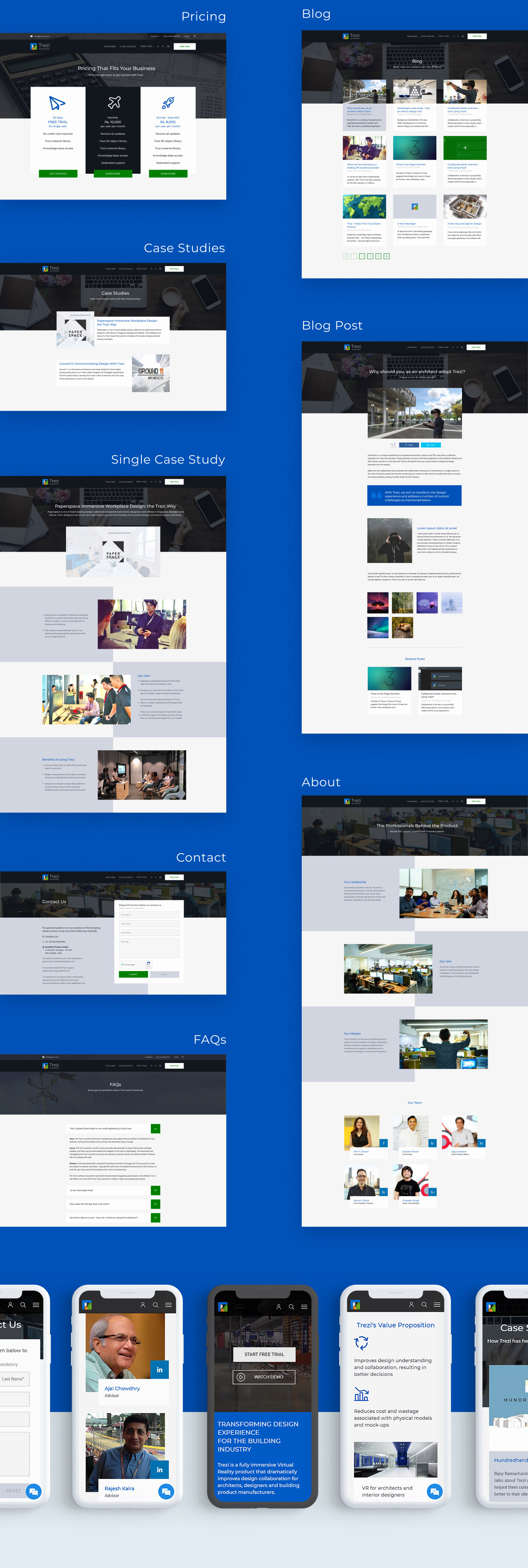Tick the reCAPTCHA checkbox on the Contact form

click(123, 964)
